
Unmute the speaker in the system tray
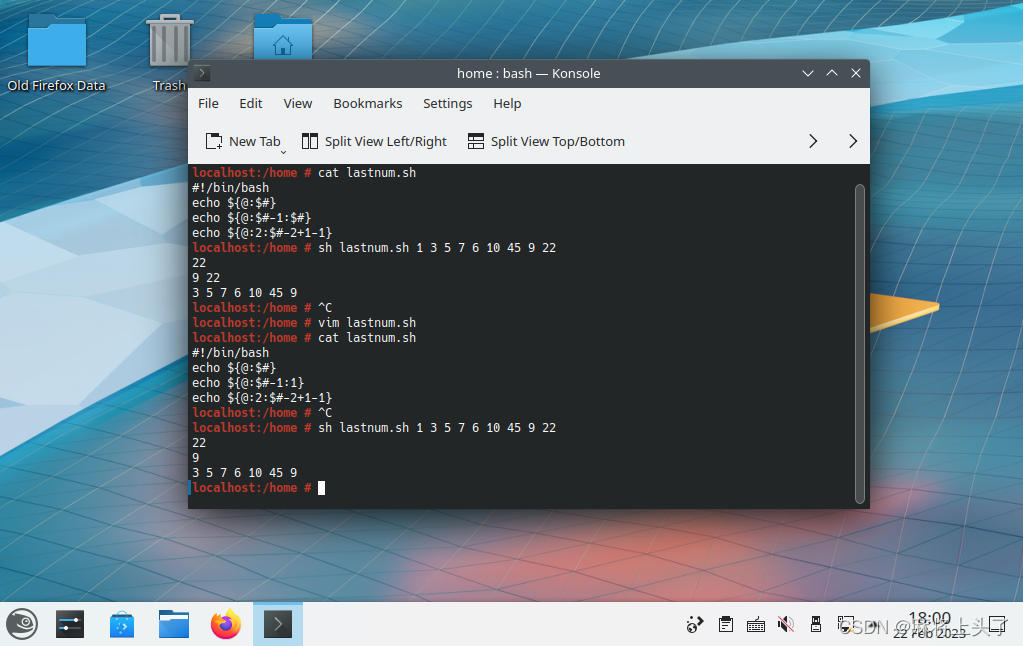pyautogui.click(x=785, y=623)
